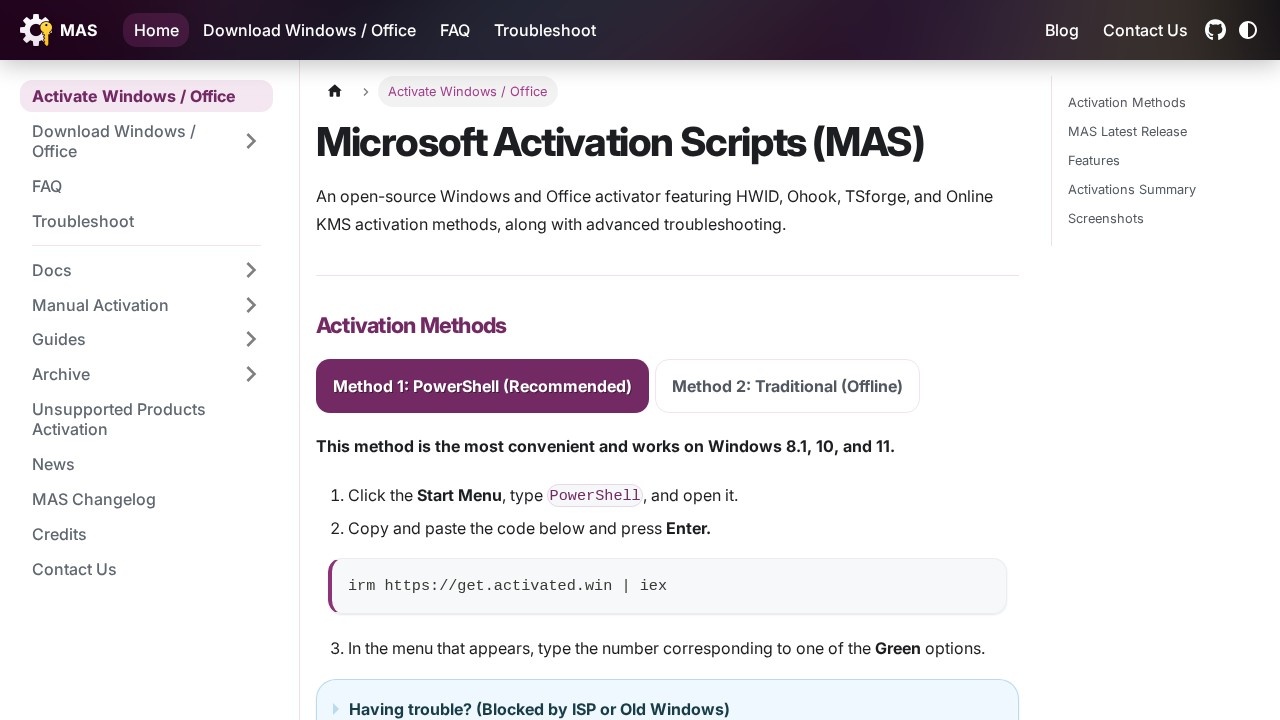Expand the Archive sidebar chevron
Screen dimensions: 1280x720
pos(251,374)
